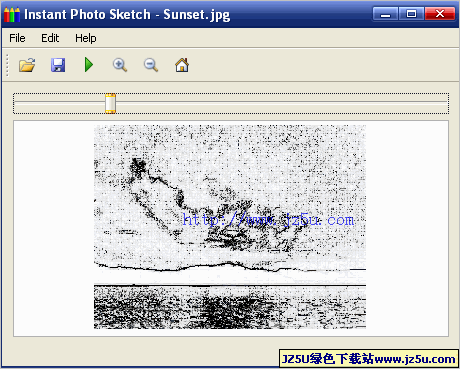Click the JZ5U yellow banner at bottom
The height and width of the screenshot is (369, 460).
(x=369, y=359)
